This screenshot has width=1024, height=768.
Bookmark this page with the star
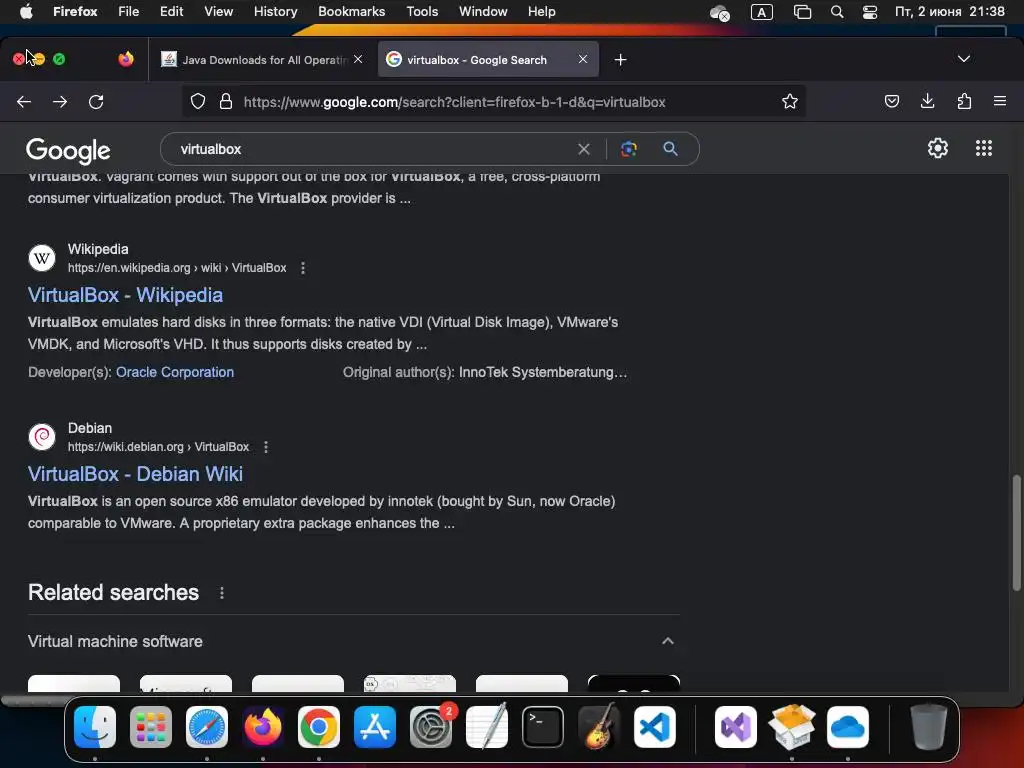[790, 101]
